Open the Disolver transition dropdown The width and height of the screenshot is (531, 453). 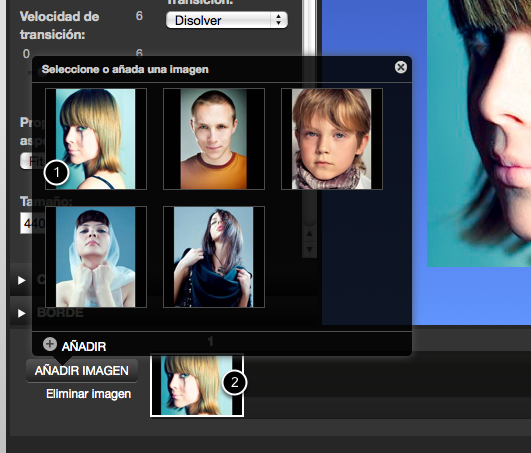pyautogui.click(x=227, y=20)
